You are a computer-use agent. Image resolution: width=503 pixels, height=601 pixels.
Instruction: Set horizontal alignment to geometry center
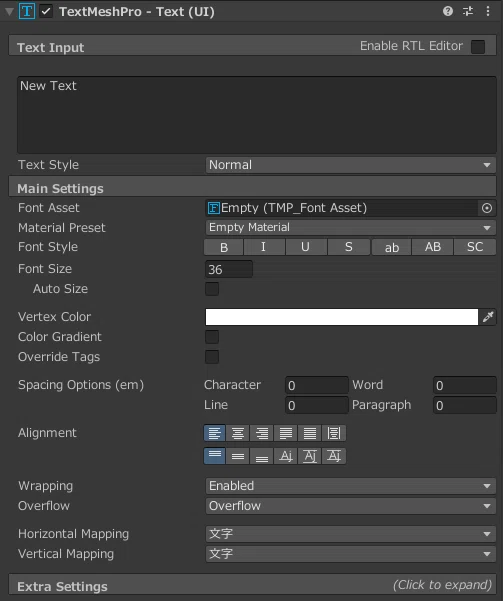[x=334, y=433]
